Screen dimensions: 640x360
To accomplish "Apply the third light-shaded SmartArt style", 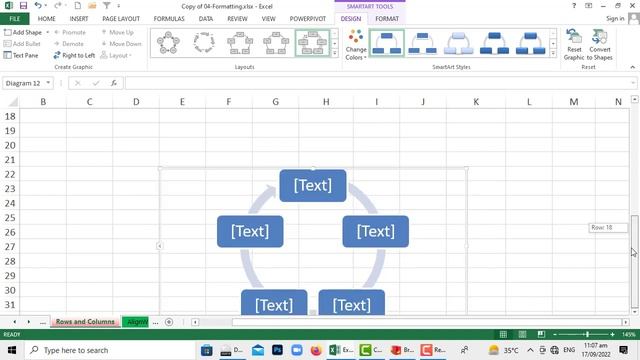I will point(458,43).
